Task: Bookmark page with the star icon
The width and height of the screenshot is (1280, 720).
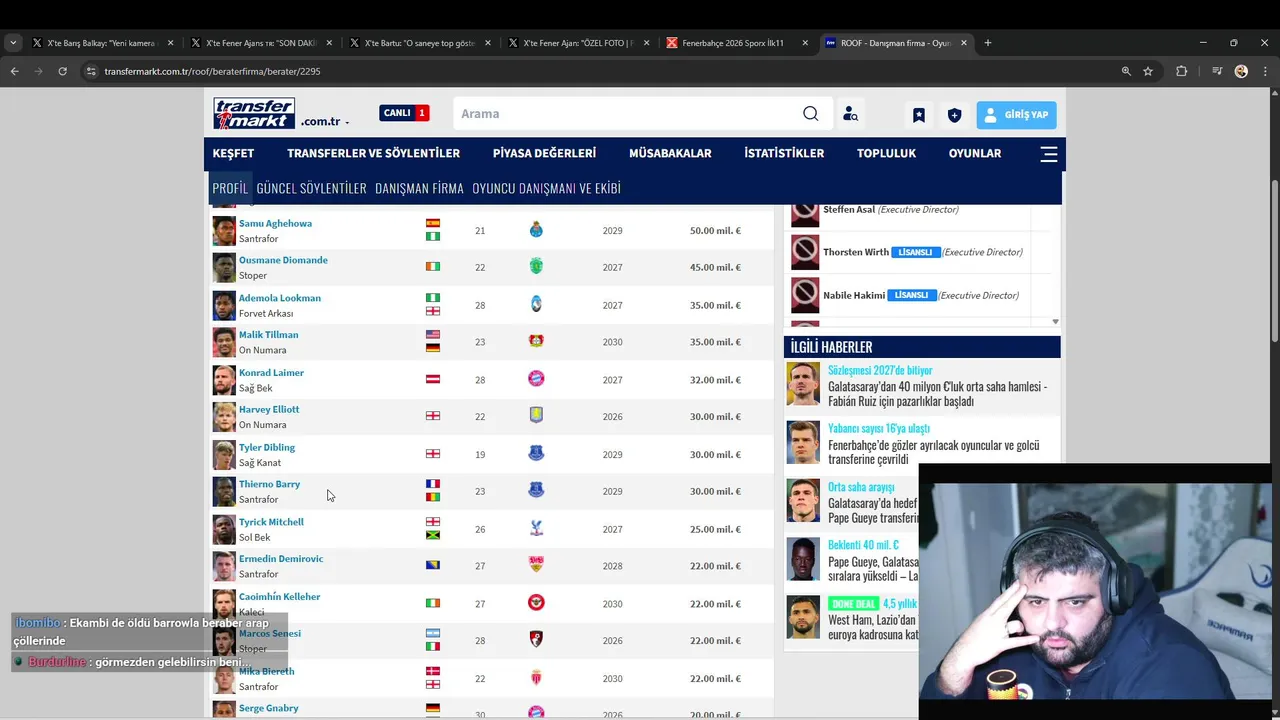Action: (1148, 71)
